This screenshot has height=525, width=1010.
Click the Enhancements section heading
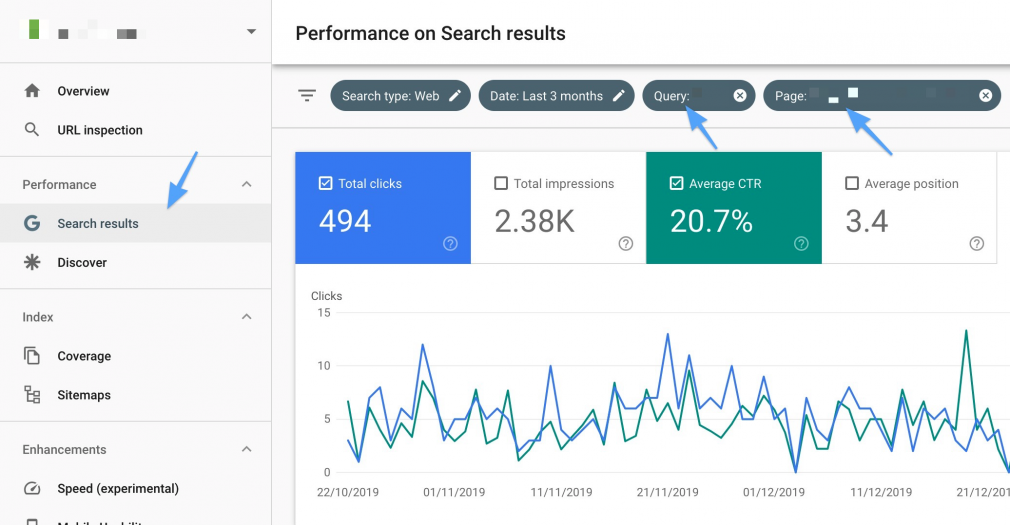(x=64, y=450)
